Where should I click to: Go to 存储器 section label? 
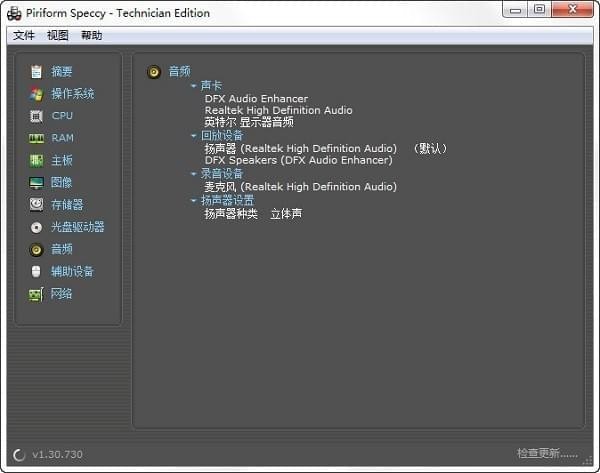click(67, 205)
